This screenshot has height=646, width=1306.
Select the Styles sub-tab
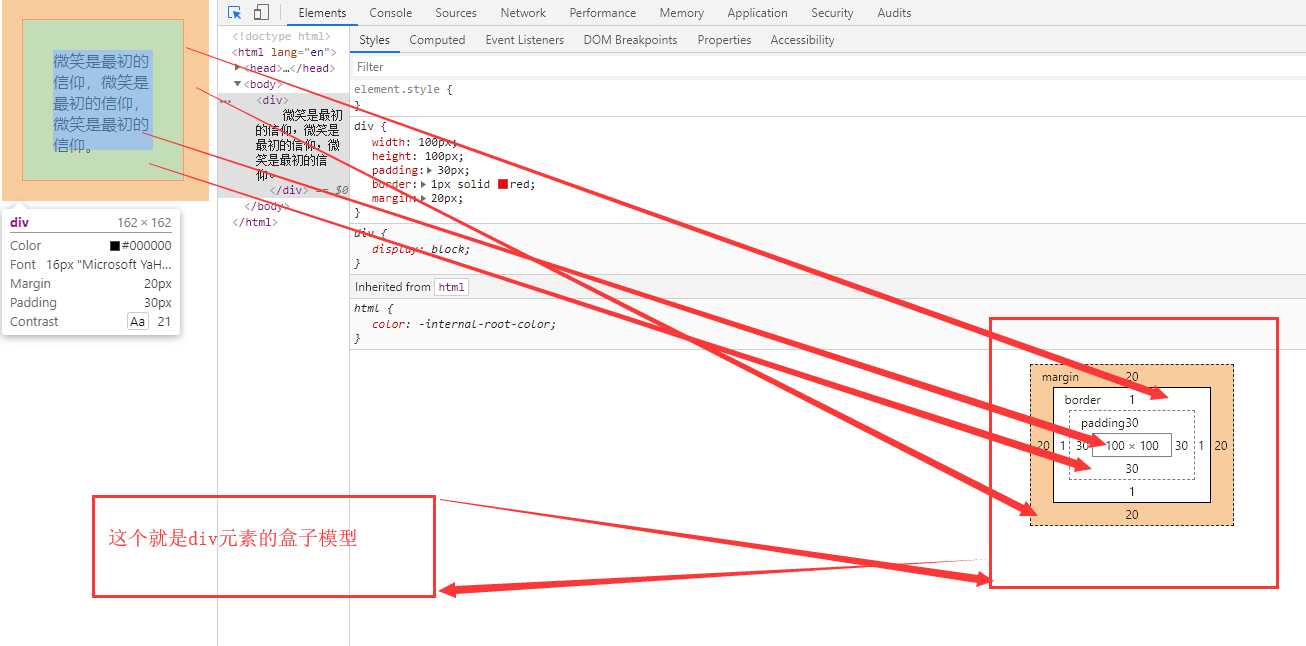(x=374, y=40)
